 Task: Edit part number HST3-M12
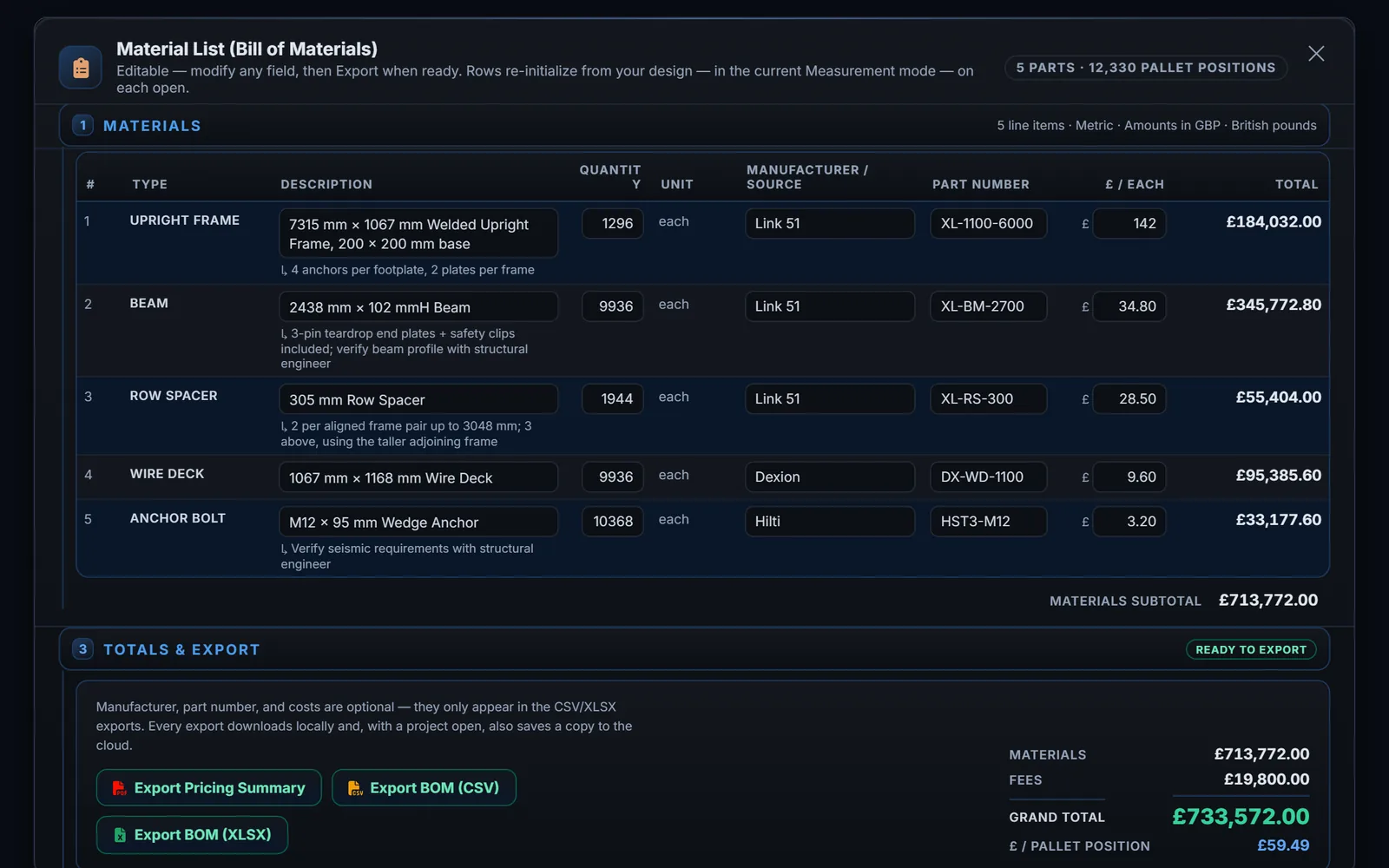(989, 521)
